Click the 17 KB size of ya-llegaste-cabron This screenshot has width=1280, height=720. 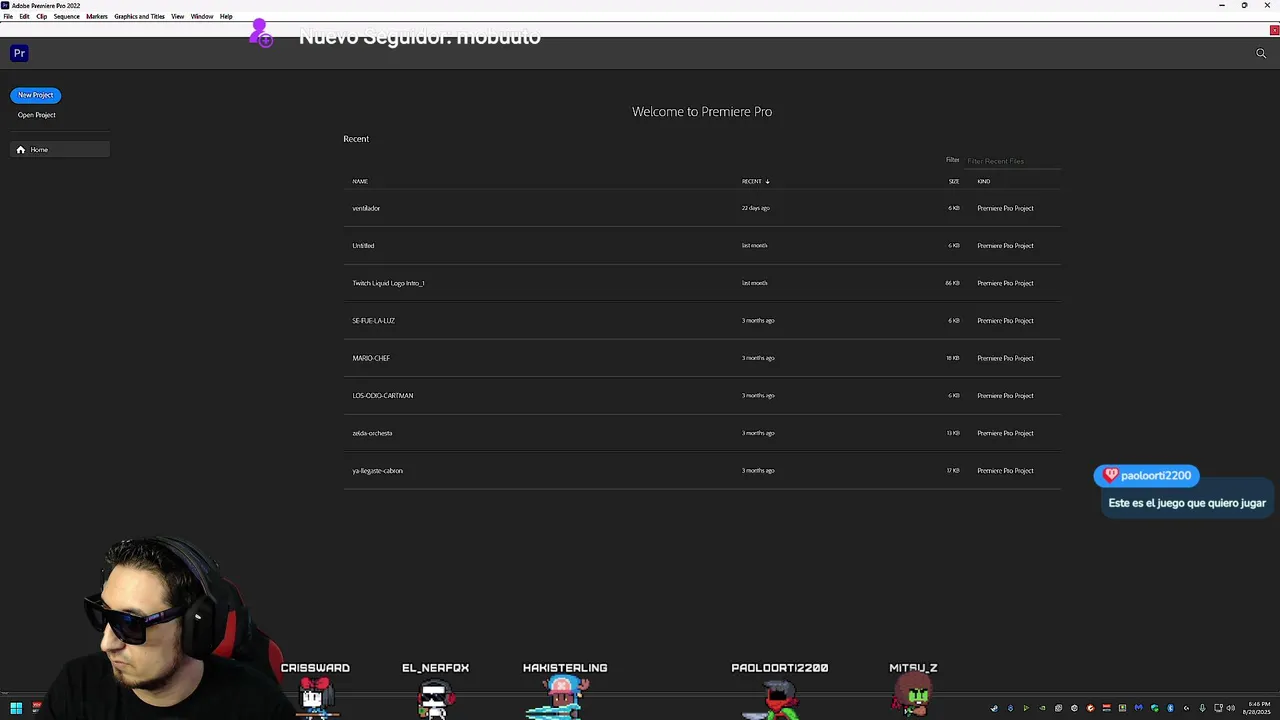point(953,471)
